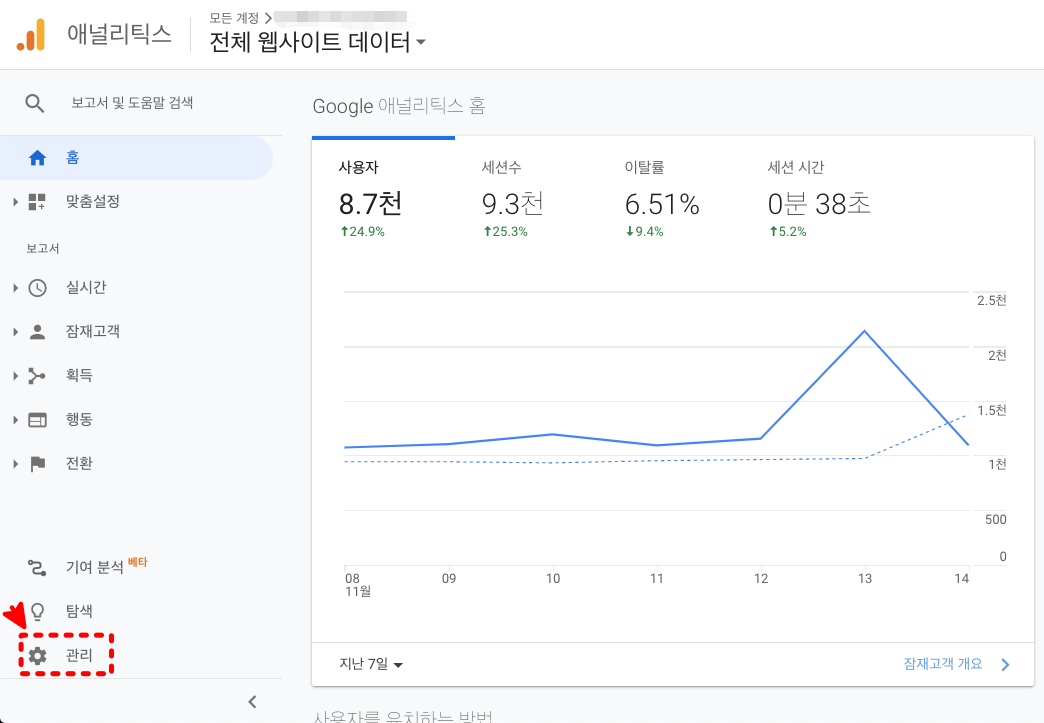1044x723 pixels.
Task: Select the 잠재고객 audience icon
Action: tap(38, 331)
